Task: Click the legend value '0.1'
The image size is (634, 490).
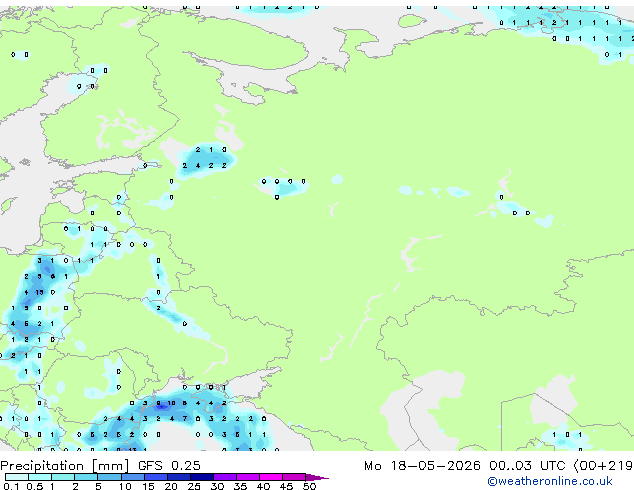Action: coord(11,486)
